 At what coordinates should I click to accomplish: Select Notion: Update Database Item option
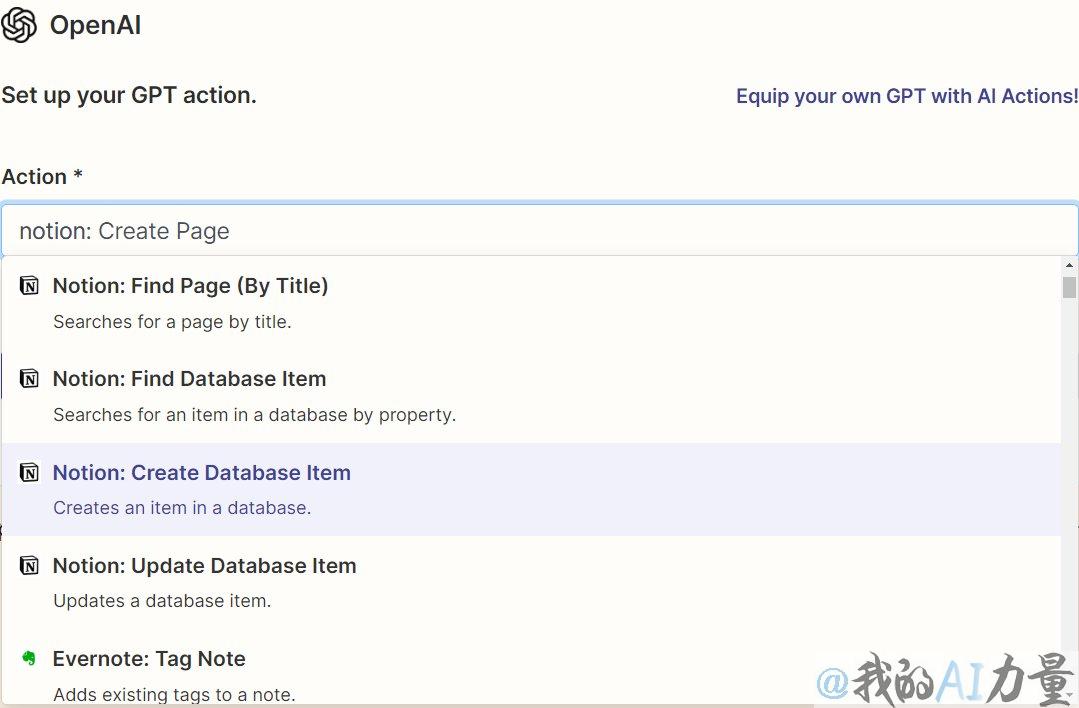pyautogui.click(x=531, y=583)
